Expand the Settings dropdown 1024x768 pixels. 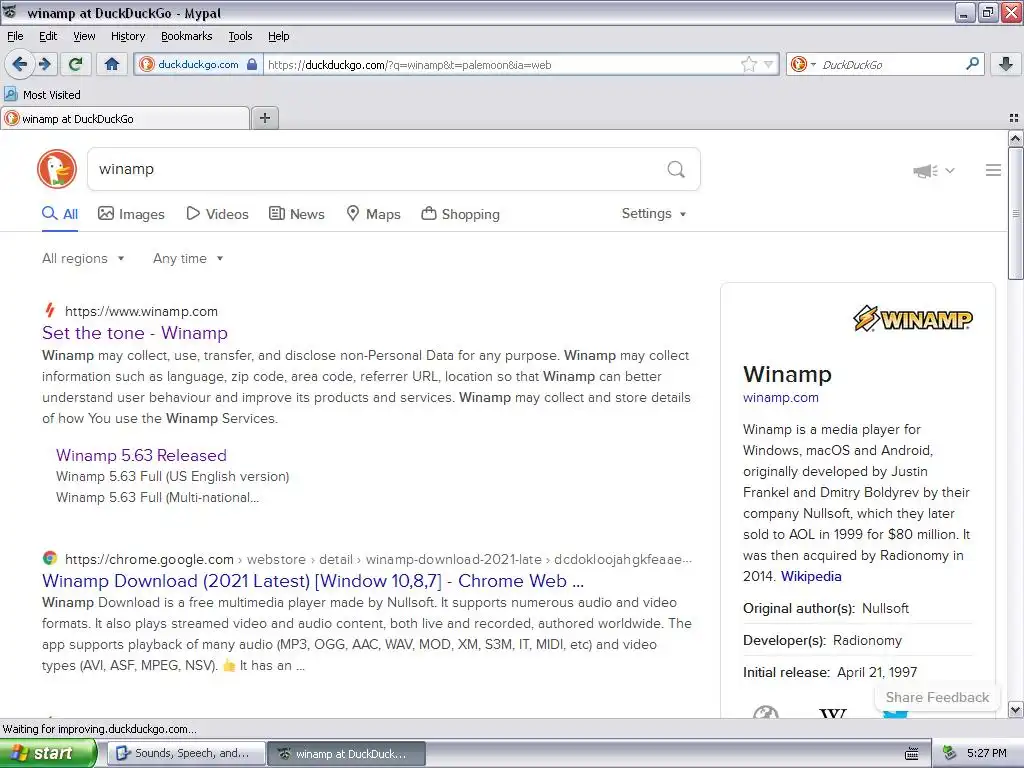[x=654, y=214]
